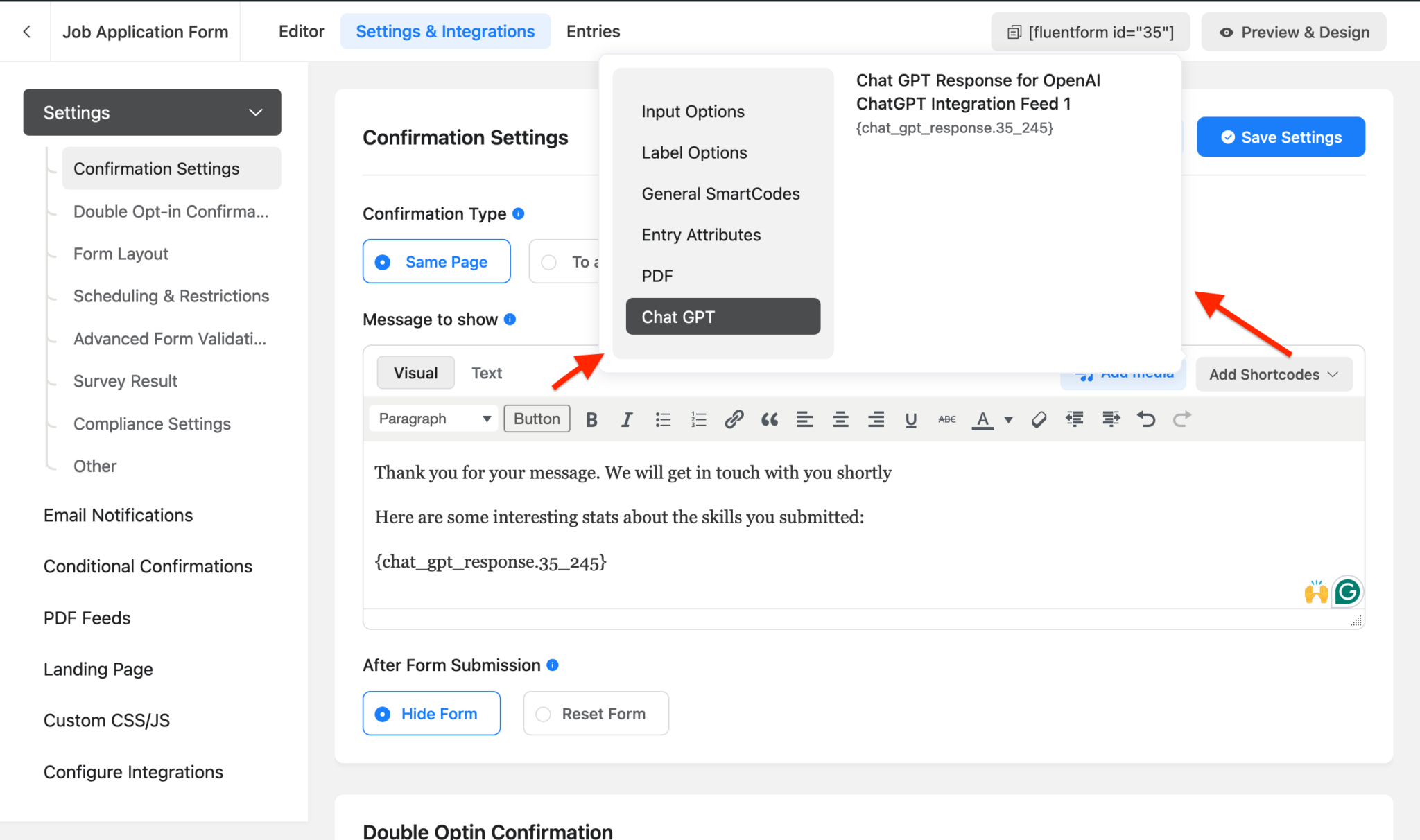The image size is (1420, 840).
Task: Apply italic formatting to the text
Action: click(x=626, y=419)
